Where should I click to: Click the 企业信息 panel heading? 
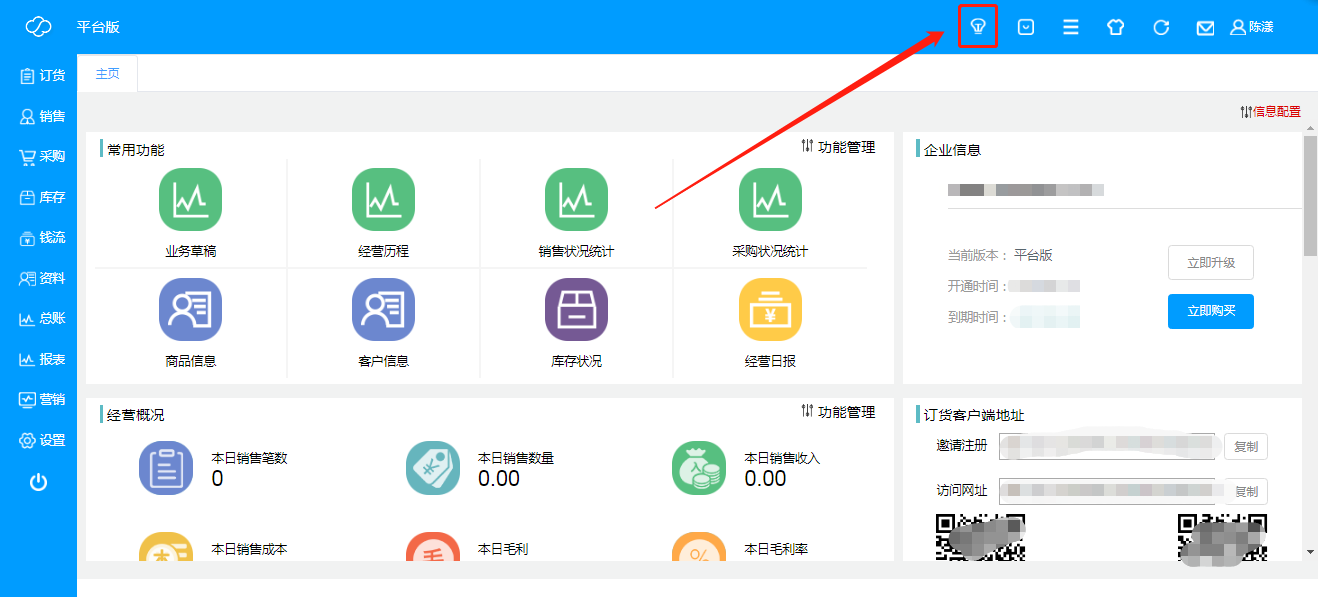(x=952, y=150)
